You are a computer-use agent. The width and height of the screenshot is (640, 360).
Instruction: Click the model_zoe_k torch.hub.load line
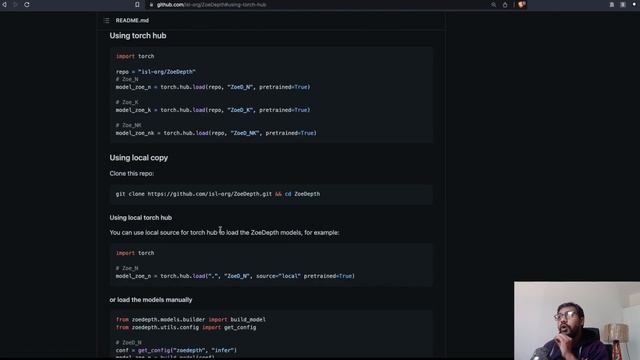click(213, 110)
